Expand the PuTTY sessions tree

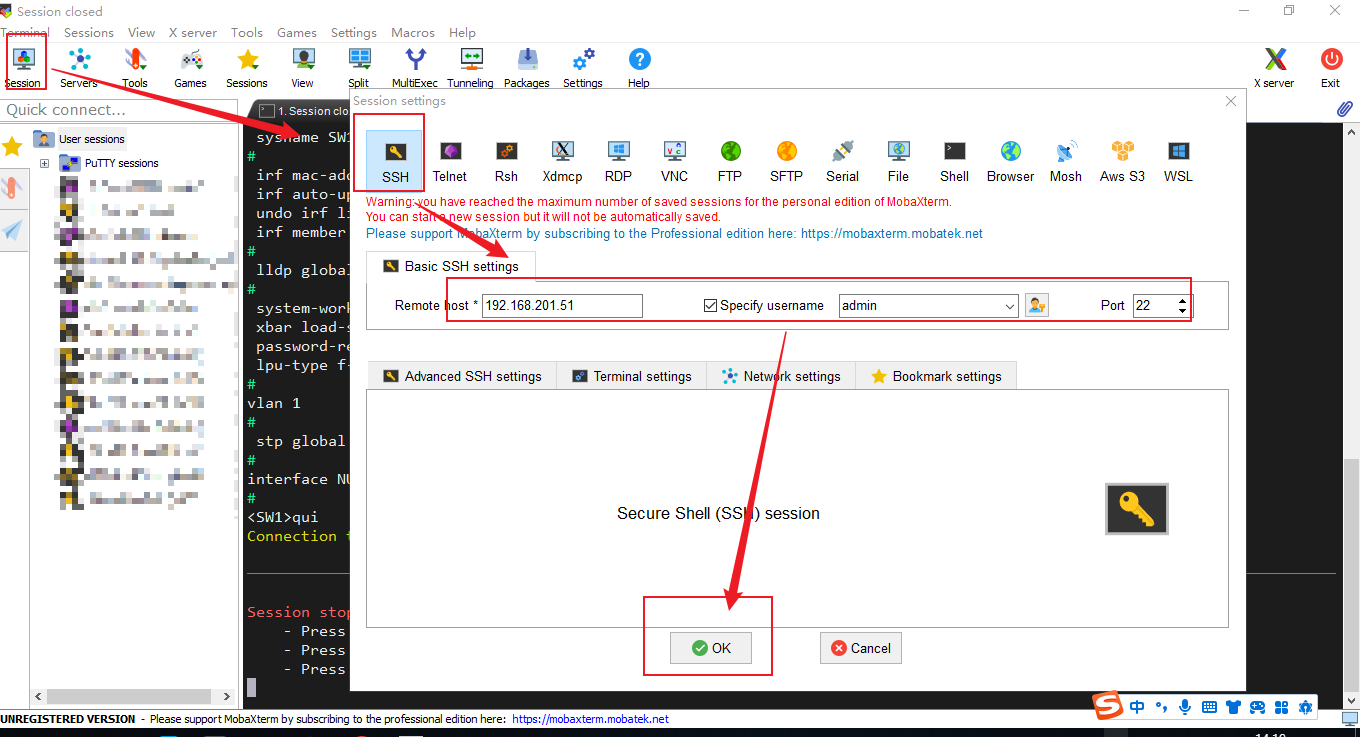pos(44,163)
